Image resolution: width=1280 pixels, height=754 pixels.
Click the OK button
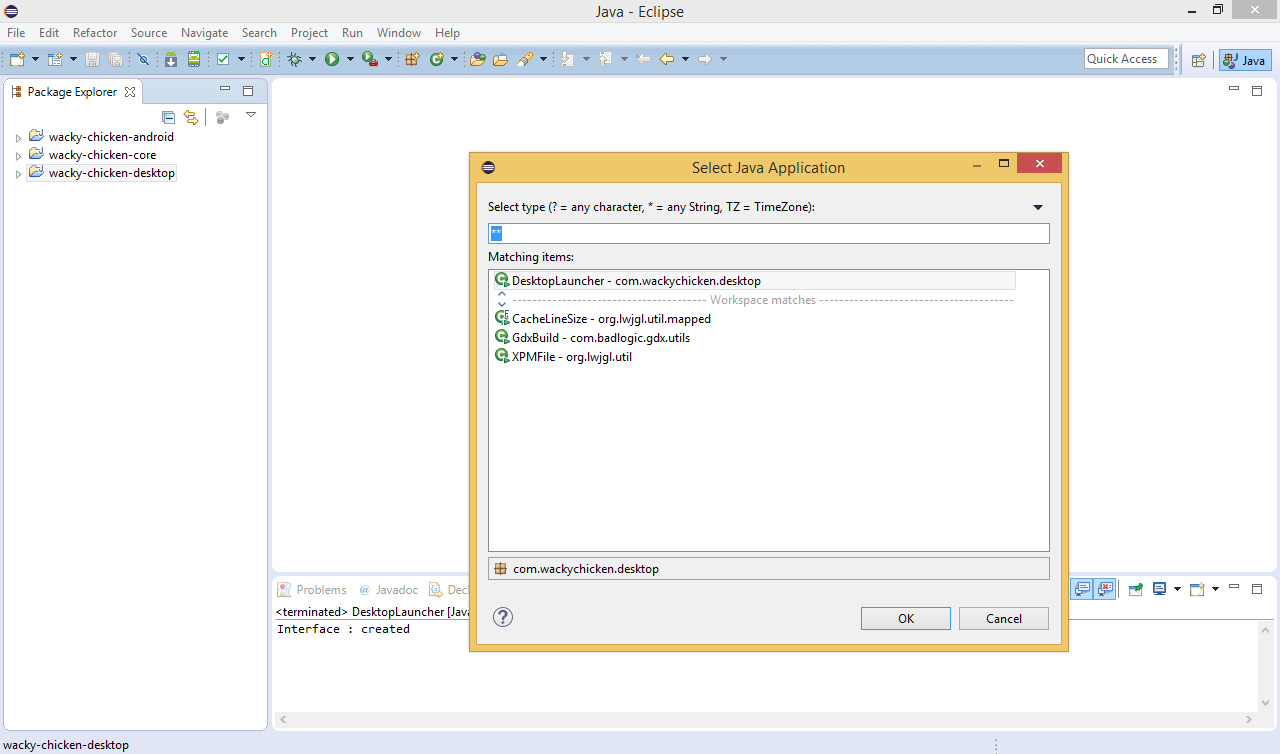click(x=906, y=618)
